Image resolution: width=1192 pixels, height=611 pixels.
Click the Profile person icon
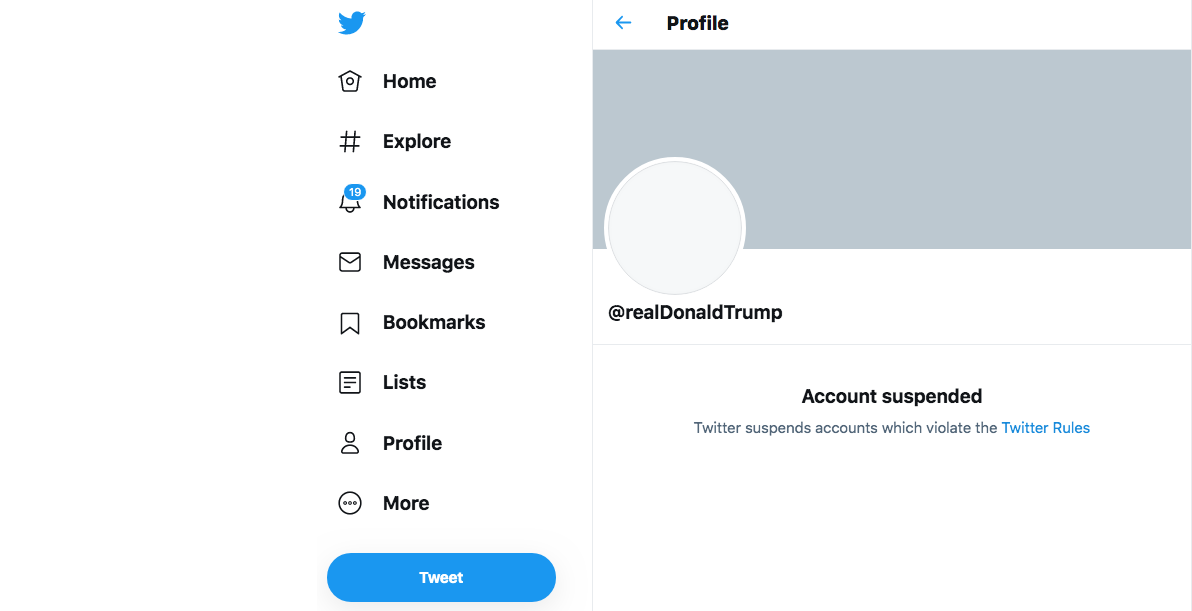(x=350, y=443)
